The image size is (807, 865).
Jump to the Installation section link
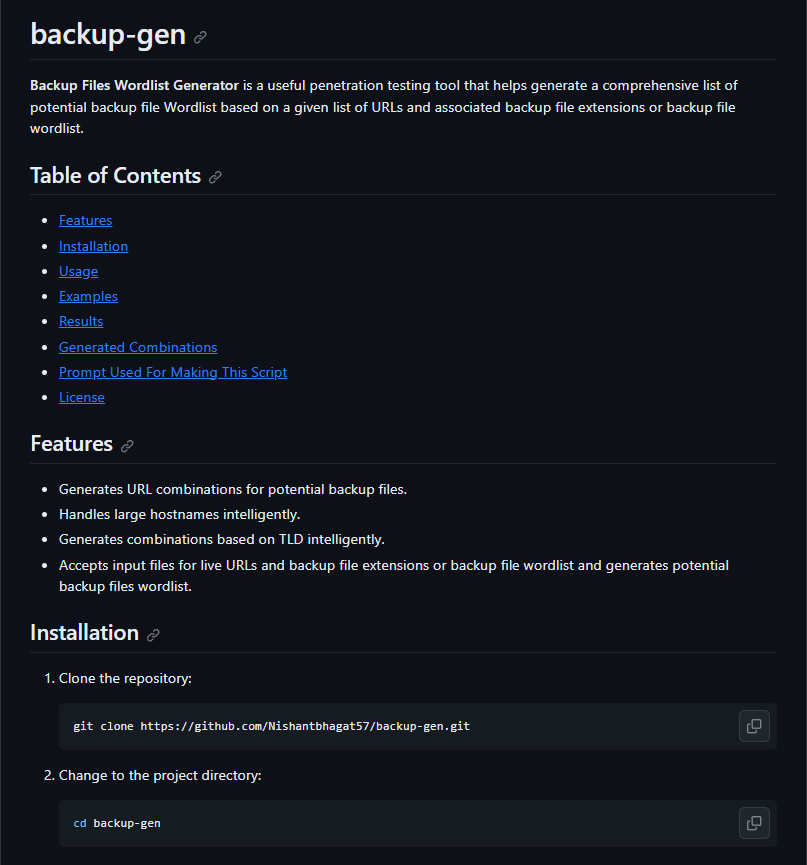[x=93, y=246]
